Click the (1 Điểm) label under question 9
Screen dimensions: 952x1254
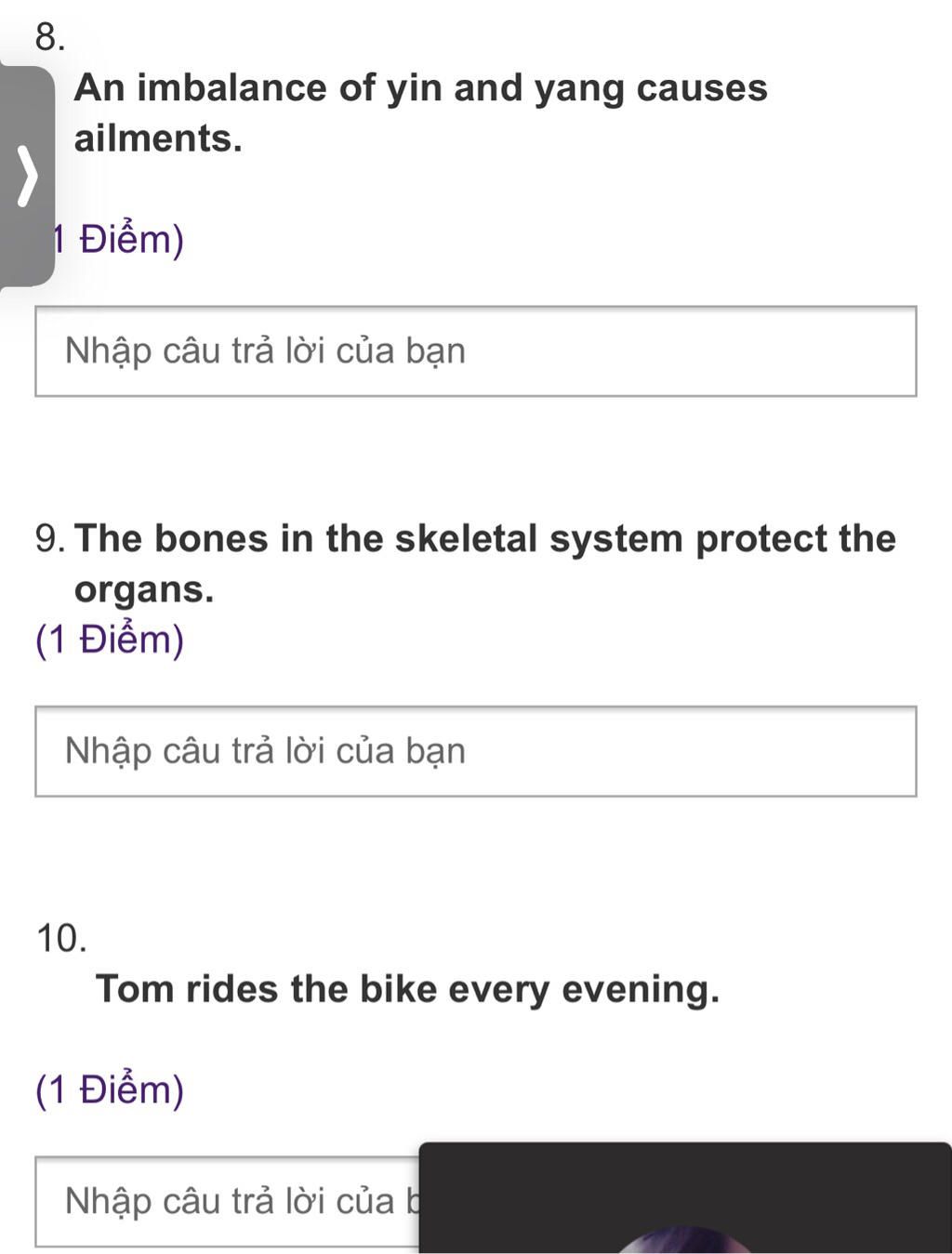(110, 640)
